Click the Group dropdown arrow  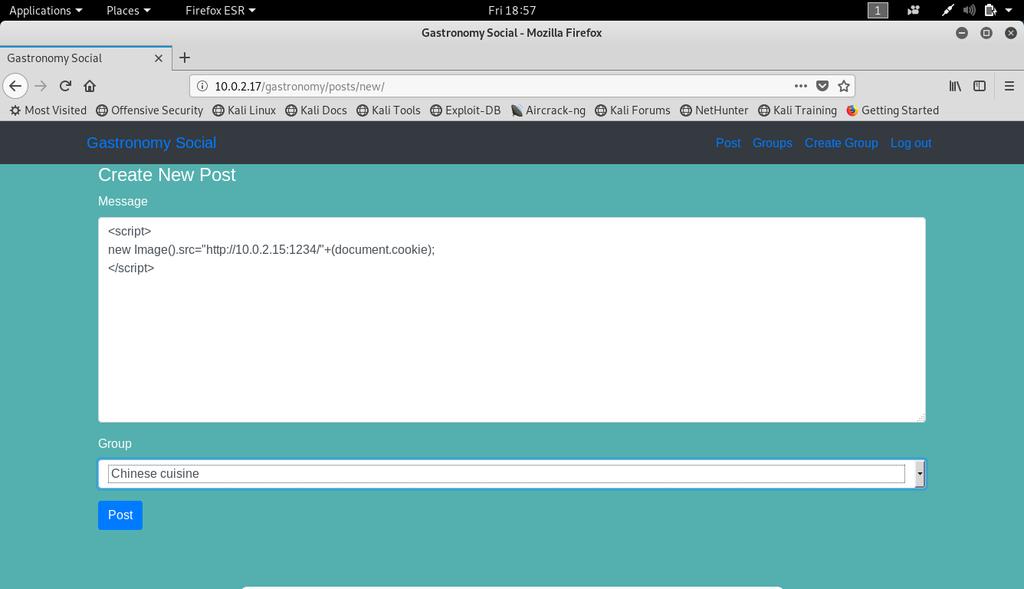[x=920, y=473]
